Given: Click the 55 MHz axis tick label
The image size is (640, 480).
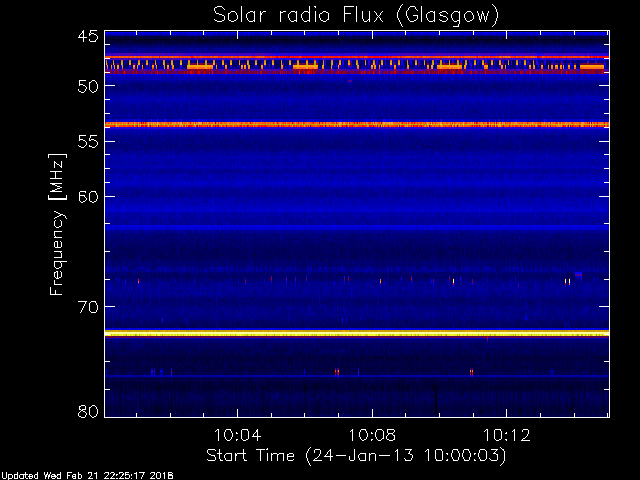Looking at the screenshot, I should tap(87, 142).
